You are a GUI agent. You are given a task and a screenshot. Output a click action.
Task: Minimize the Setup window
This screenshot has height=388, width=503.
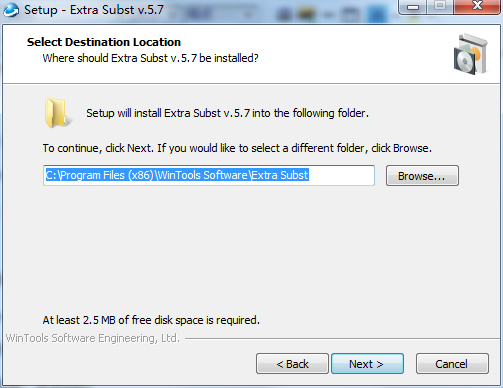[x=413, y=7]
